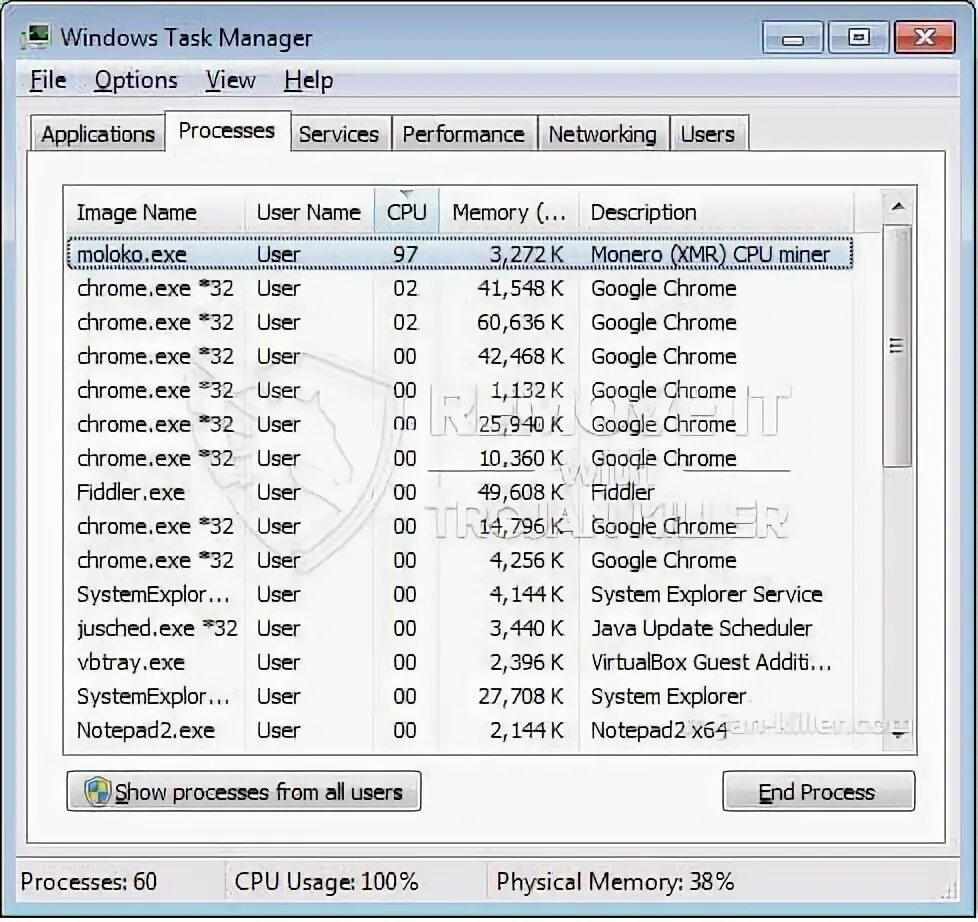Open the Options menu

click(136, 80)
